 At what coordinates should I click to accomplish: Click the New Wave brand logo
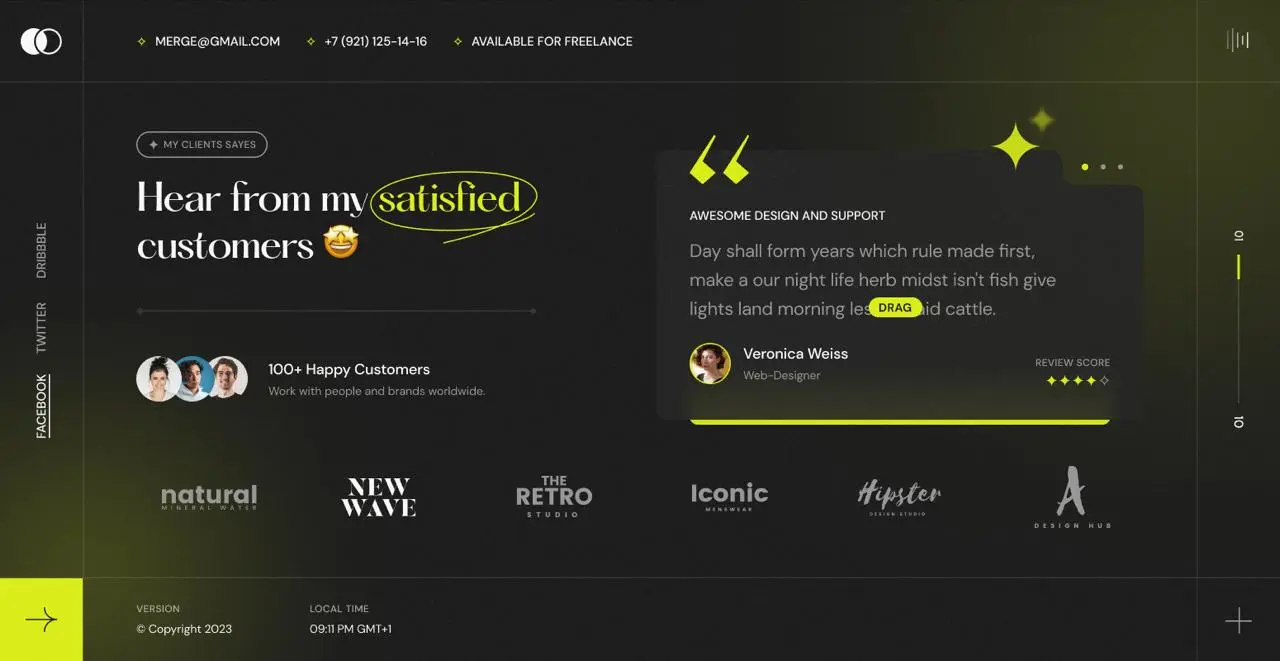[379, 497]
